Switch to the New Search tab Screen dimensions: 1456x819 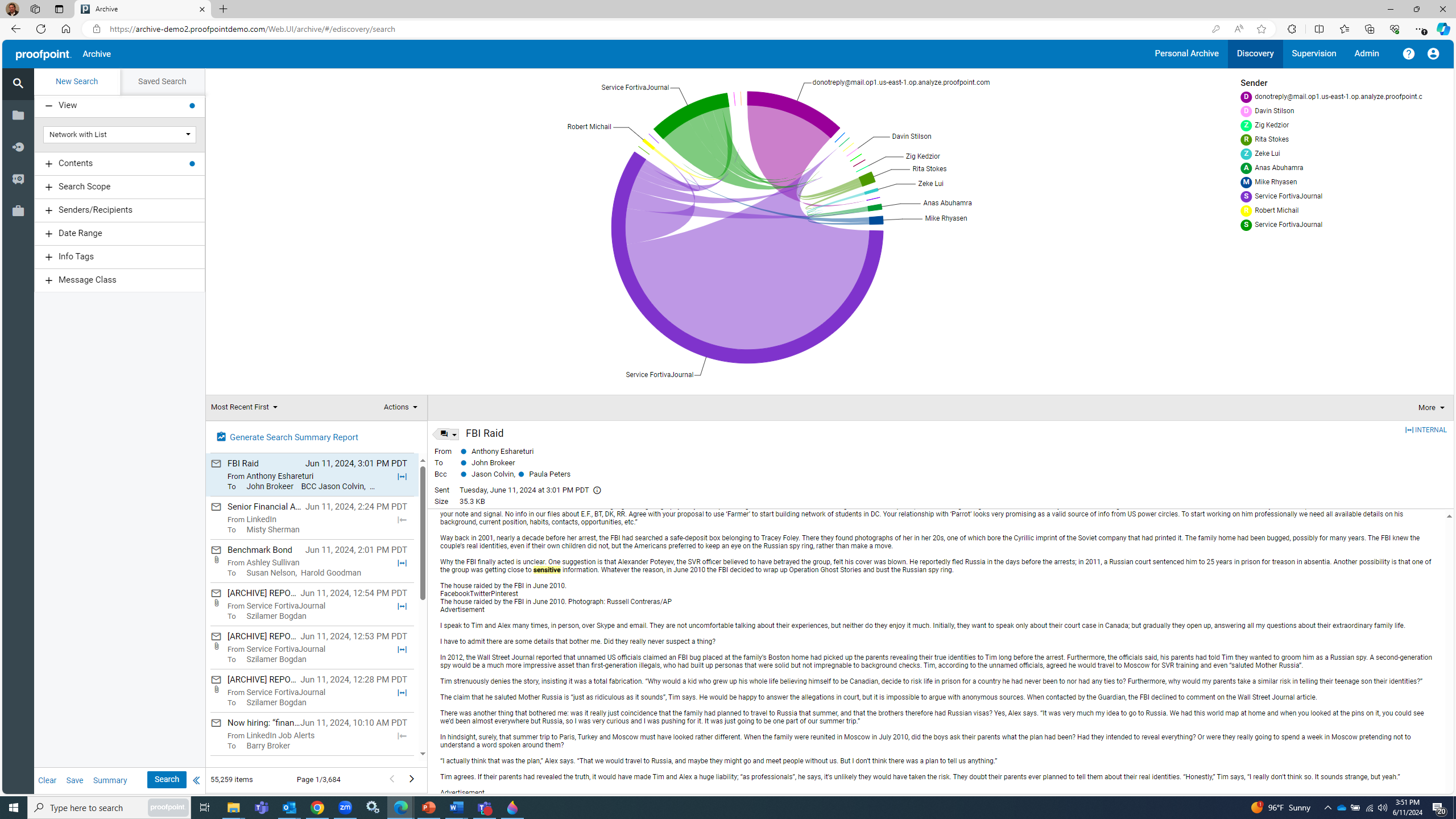[x=77, y=82]
